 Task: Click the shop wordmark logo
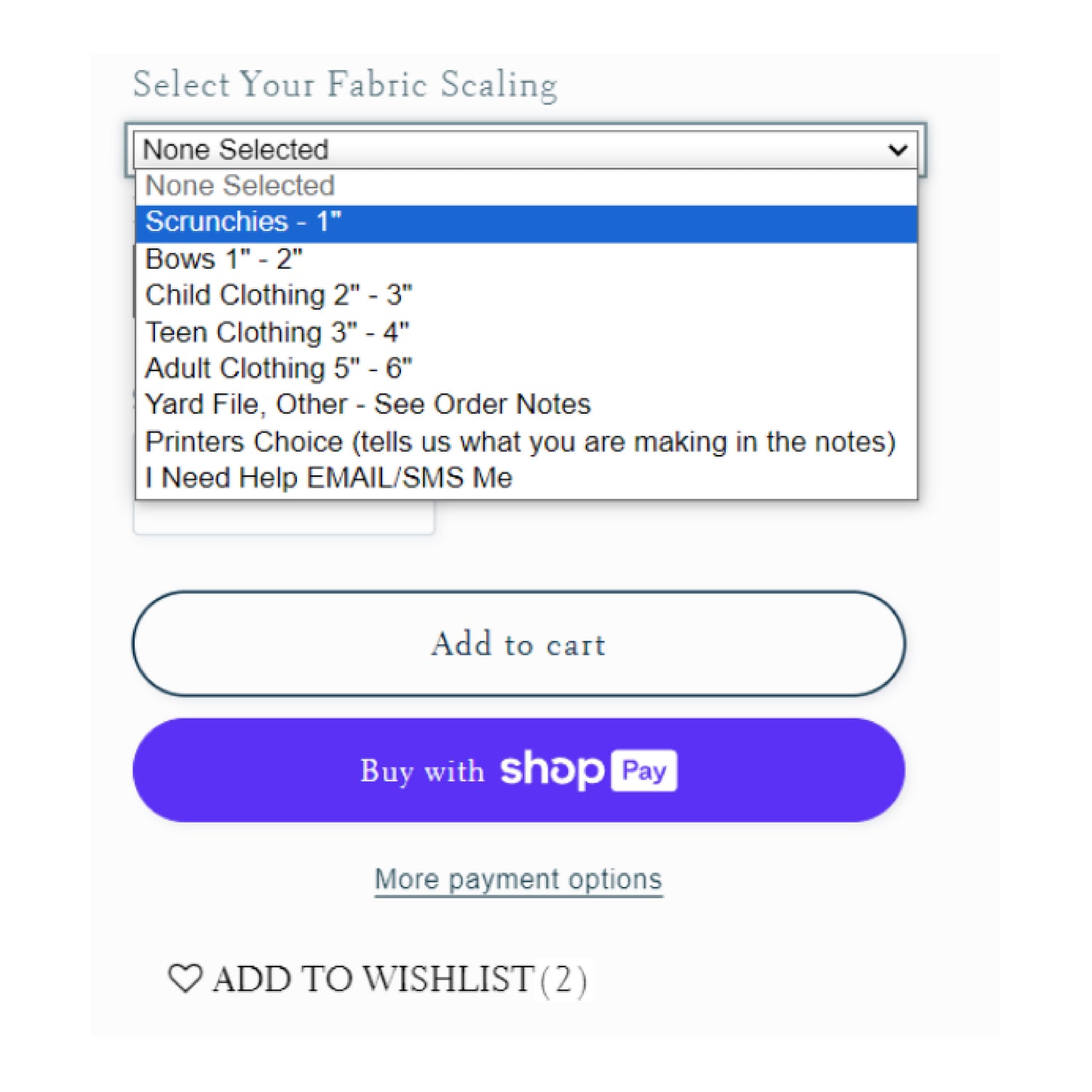[x=552, y=770]
